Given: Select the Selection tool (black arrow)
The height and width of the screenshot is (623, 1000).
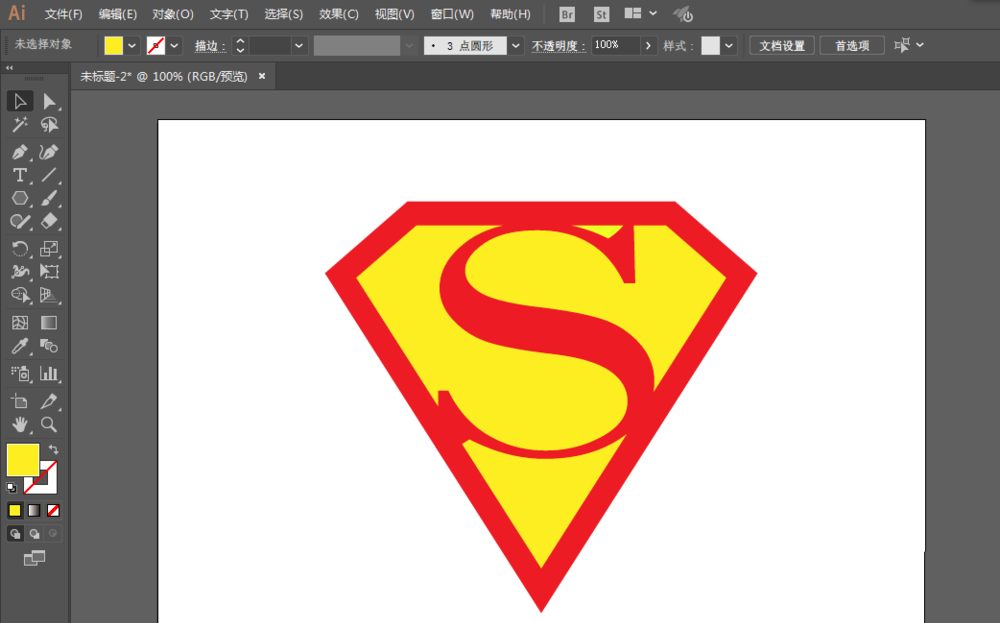Looking at the screenshot, I should tap(20, 101).
